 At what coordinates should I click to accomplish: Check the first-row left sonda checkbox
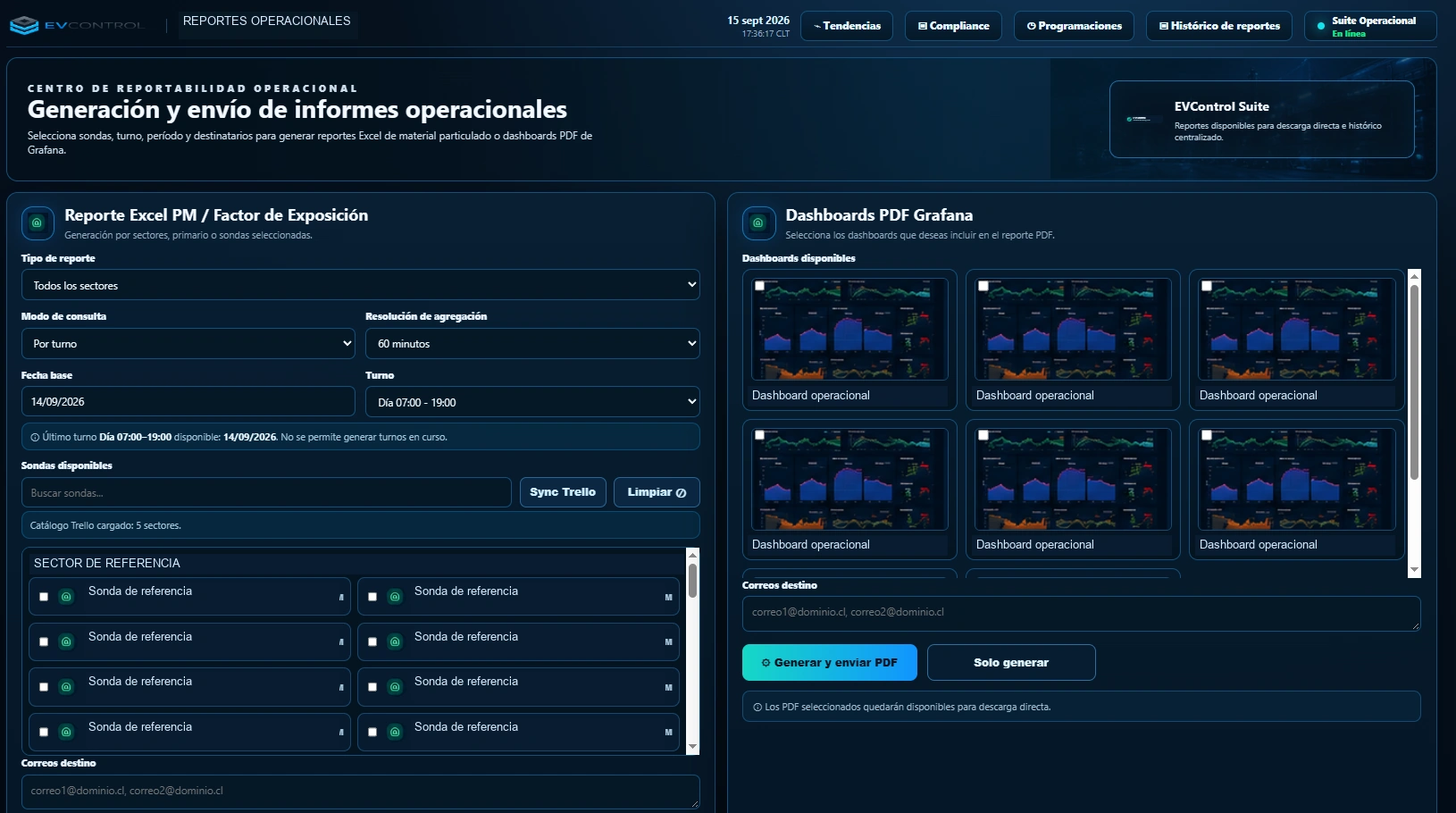click(44, 597)
